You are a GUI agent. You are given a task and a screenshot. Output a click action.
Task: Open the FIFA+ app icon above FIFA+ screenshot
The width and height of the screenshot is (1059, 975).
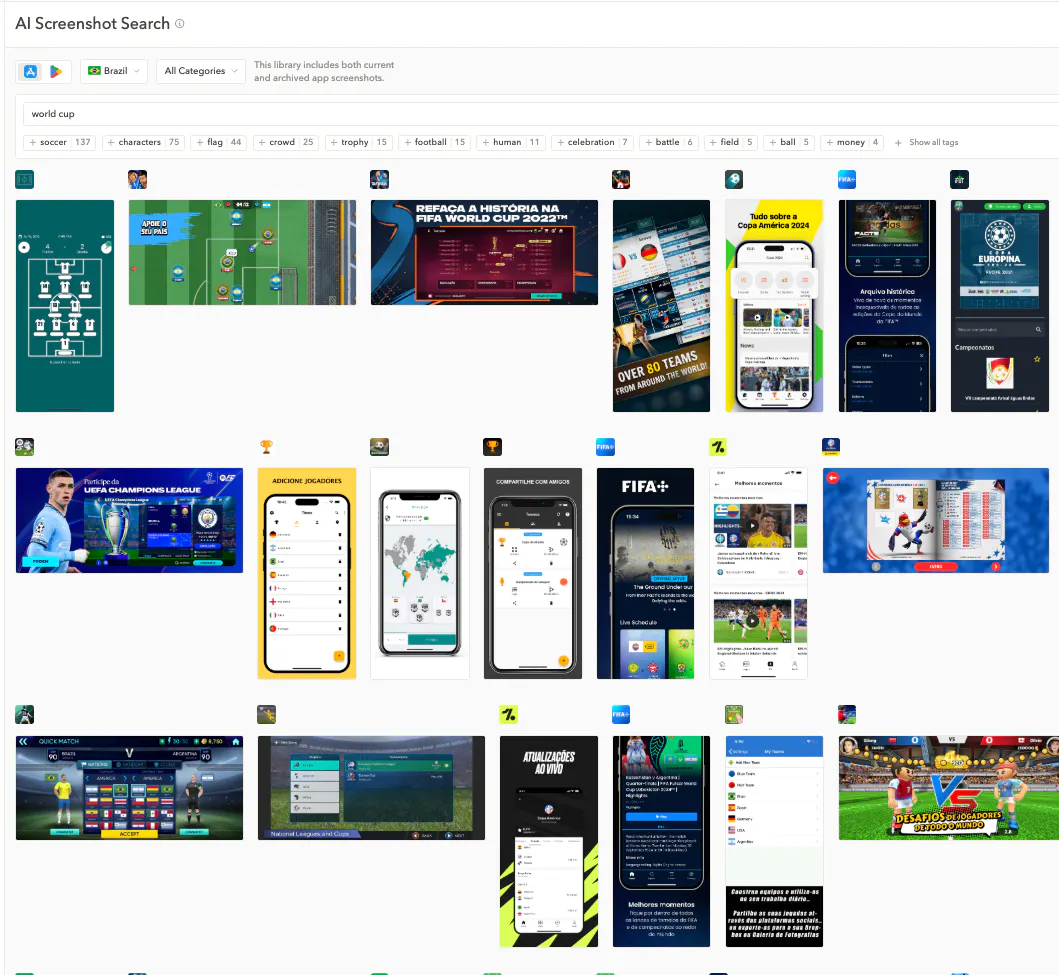click(605, 447)
